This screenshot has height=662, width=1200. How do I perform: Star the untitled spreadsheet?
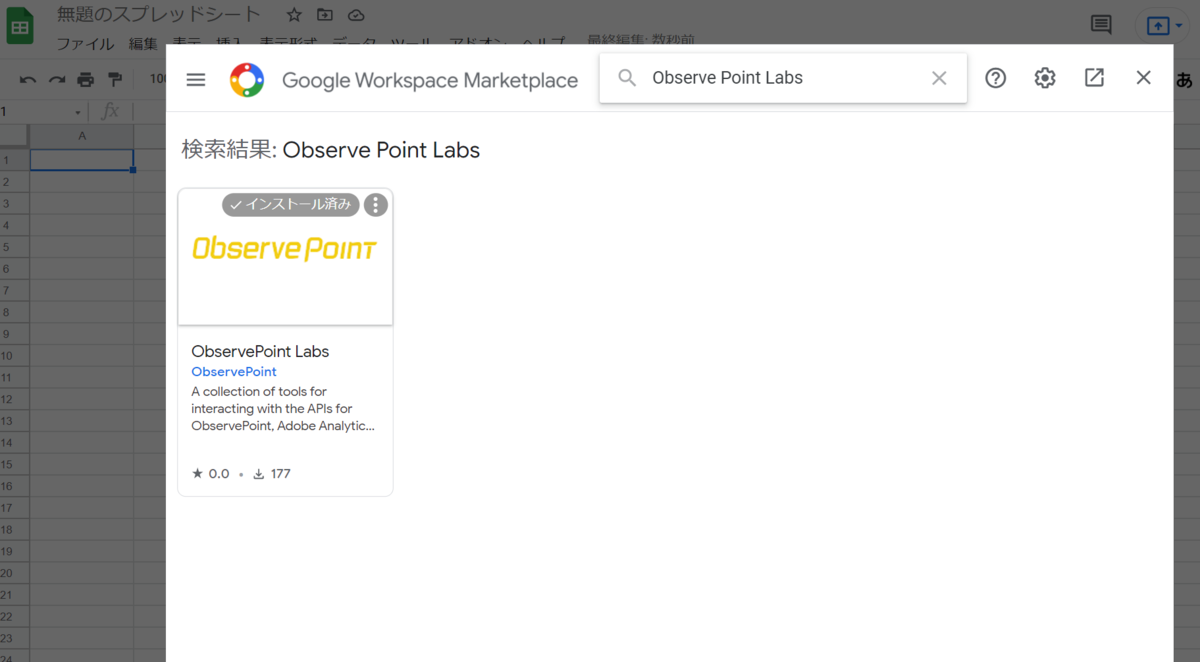294,15
